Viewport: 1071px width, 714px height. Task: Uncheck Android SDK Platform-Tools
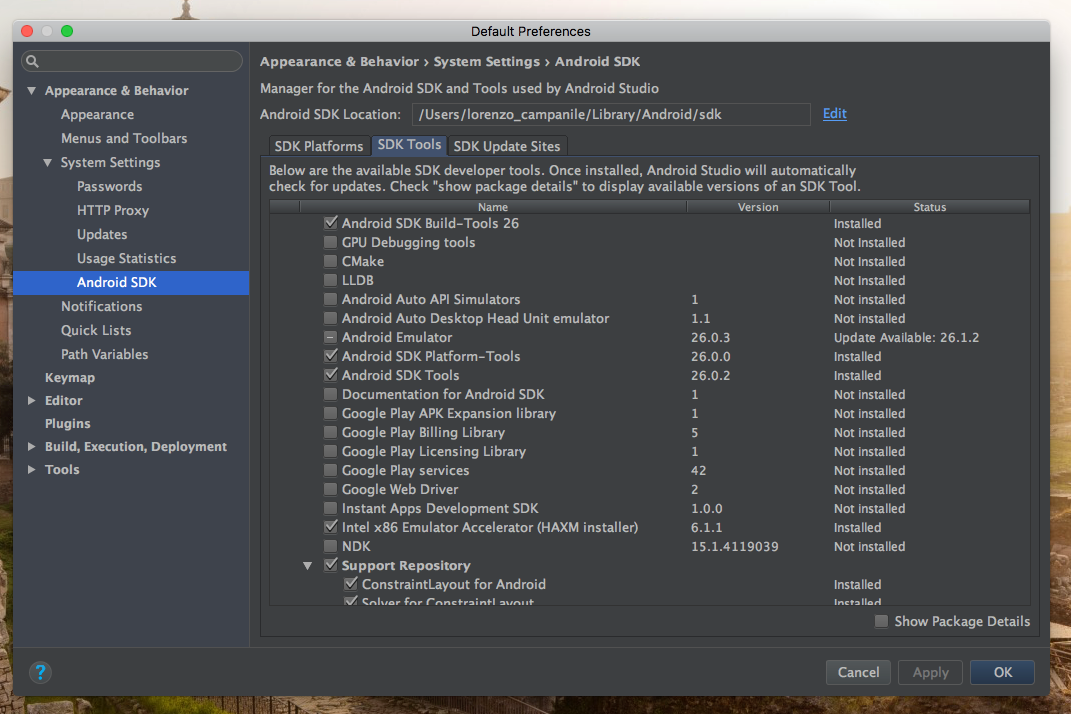tap(331, 356)
